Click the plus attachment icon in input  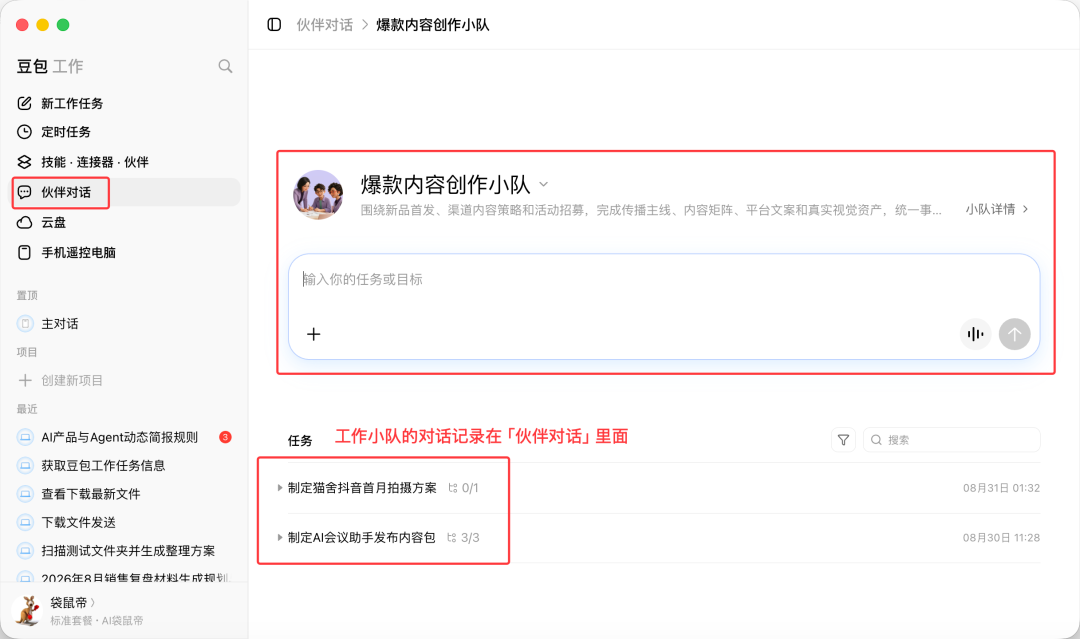click(x=313, y=334)
